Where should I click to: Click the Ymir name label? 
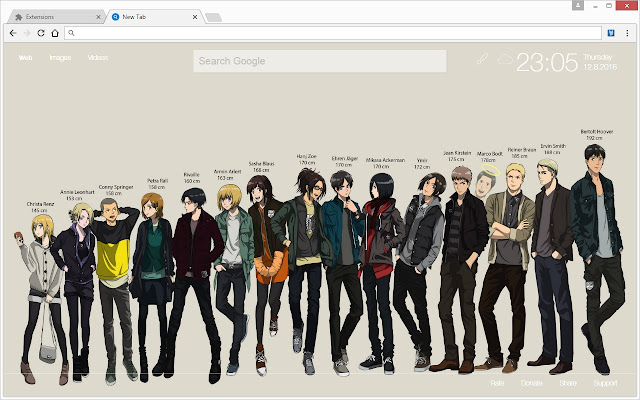coord(422,160)
